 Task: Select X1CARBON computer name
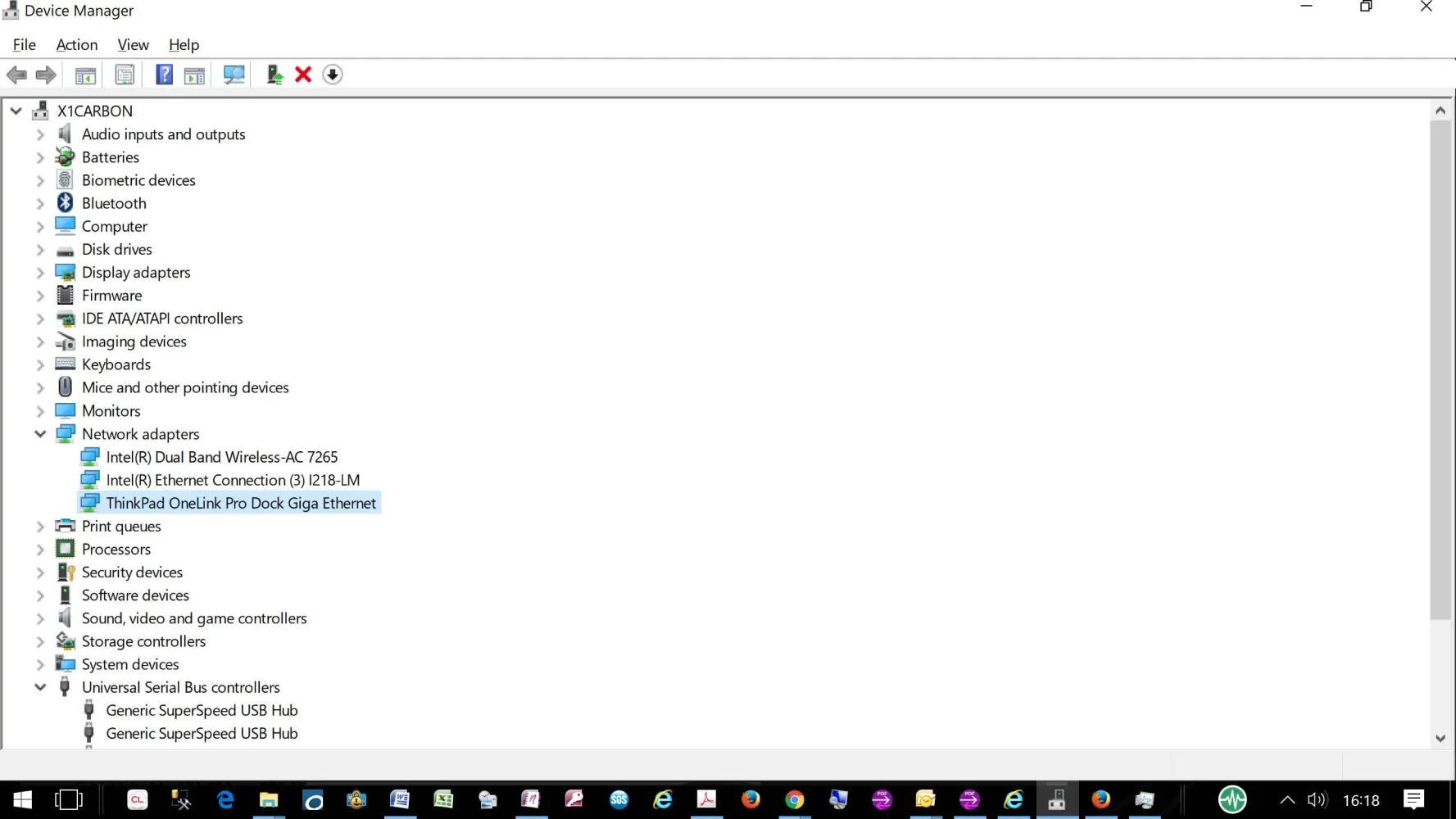pos(94,111)
